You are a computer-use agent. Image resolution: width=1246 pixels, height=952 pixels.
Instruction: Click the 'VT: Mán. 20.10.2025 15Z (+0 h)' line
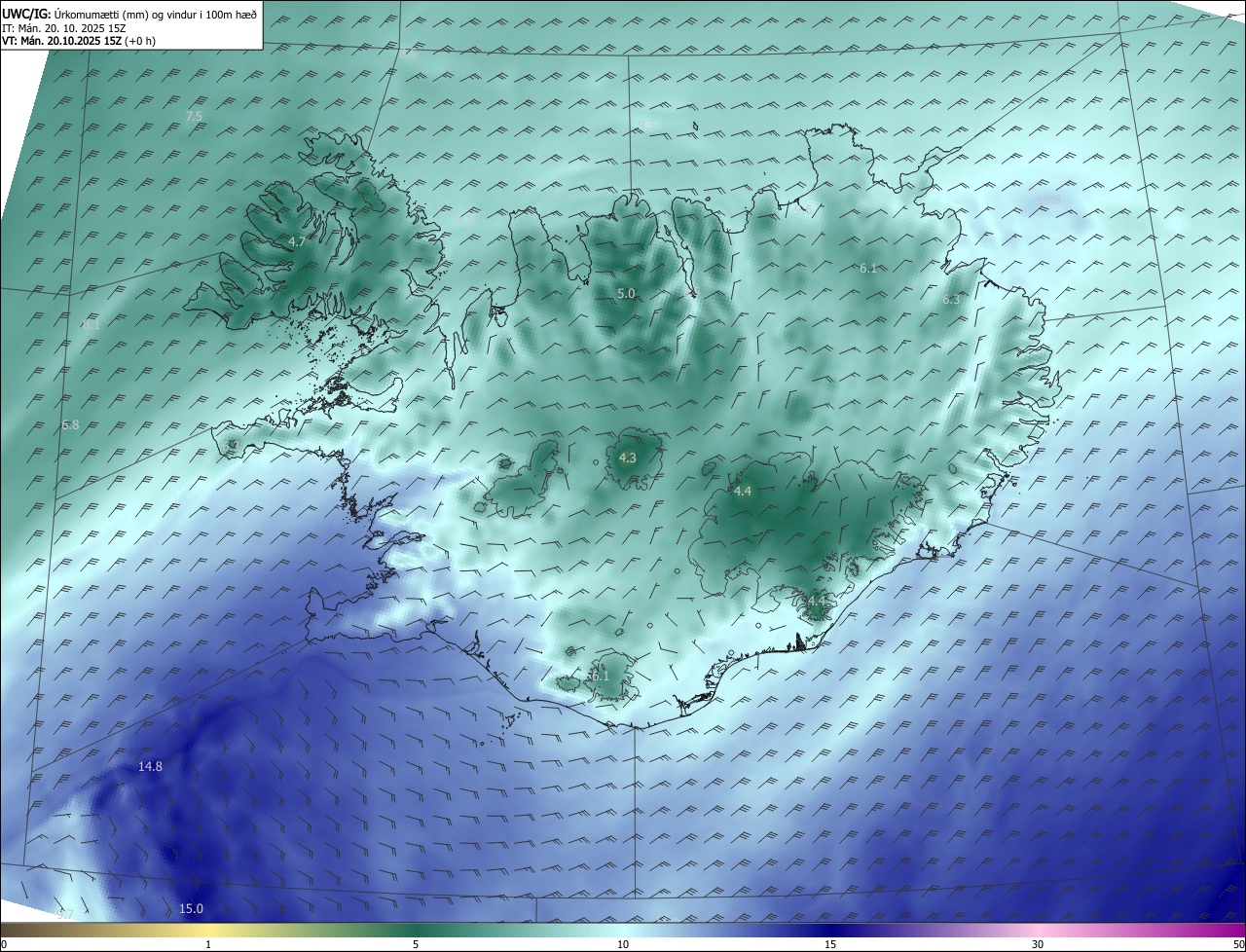[x=79, y=41]
